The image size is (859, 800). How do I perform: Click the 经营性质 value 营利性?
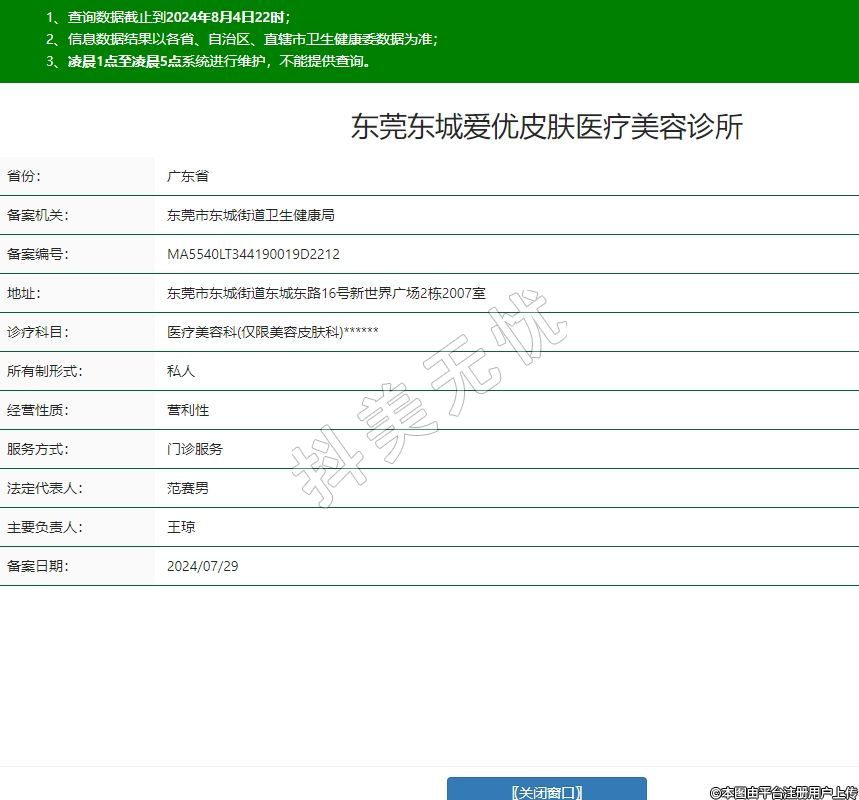(188, 410)
